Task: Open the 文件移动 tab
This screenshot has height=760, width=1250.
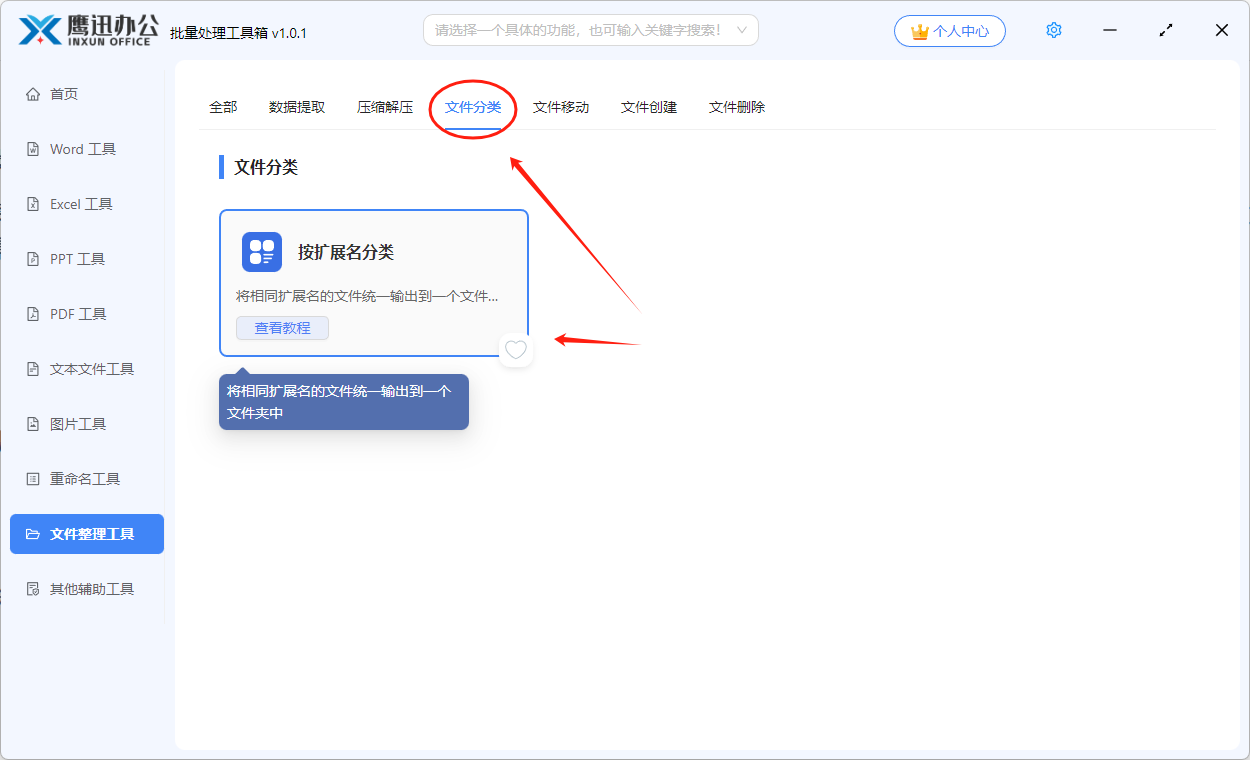Action: point(561,107)
